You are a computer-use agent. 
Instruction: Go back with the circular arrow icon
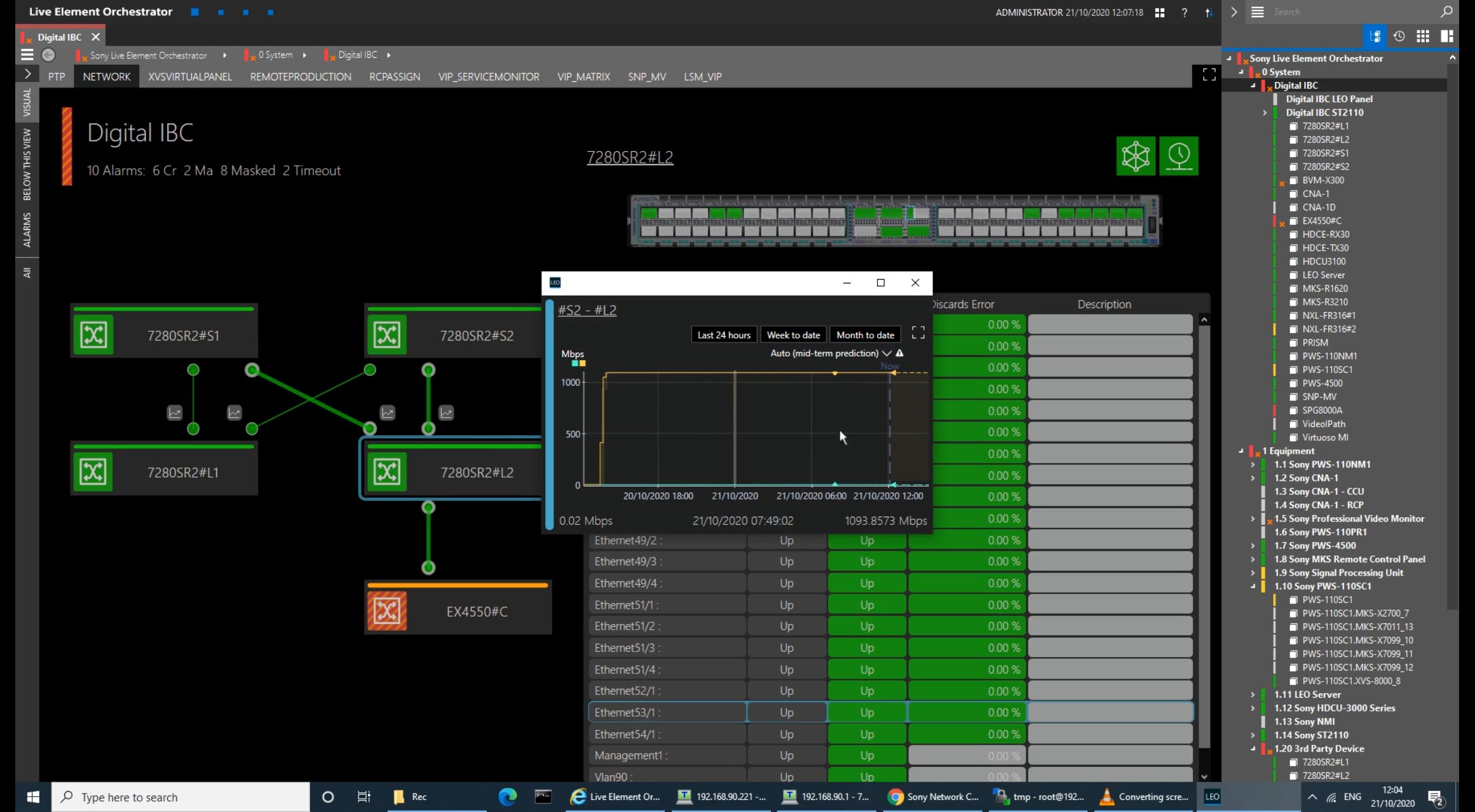48,55
